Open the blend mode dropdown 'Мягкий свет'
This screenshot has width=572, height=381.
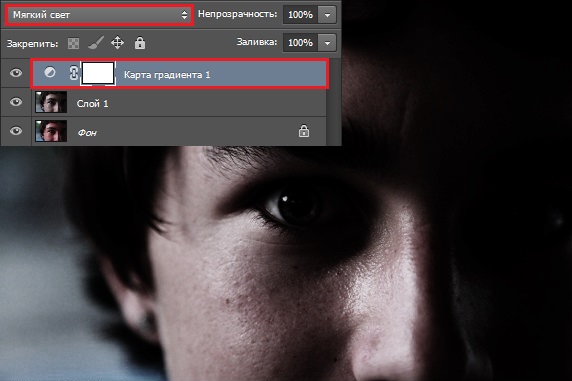point(99,15)
